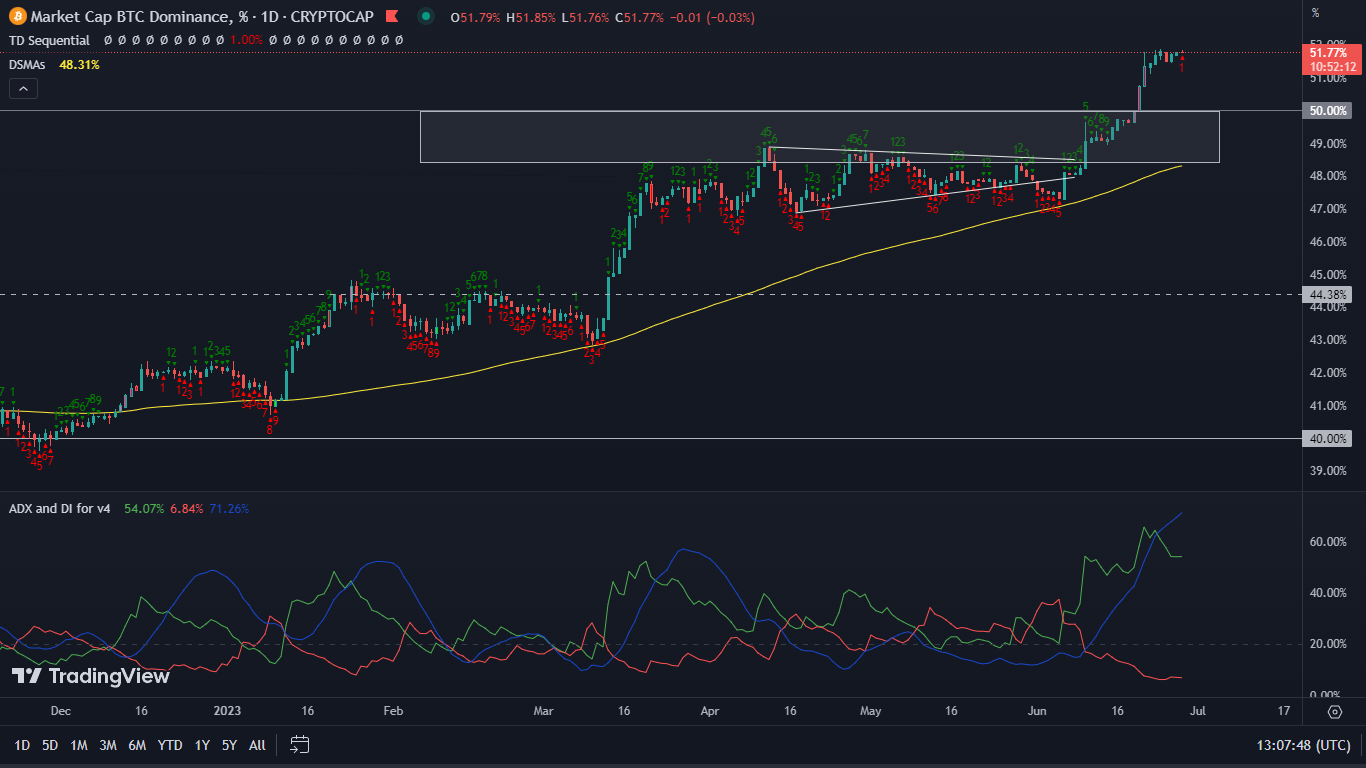1366x768 pixels.
Task: Set date range to 1M
Action: (x=79, y=745)
